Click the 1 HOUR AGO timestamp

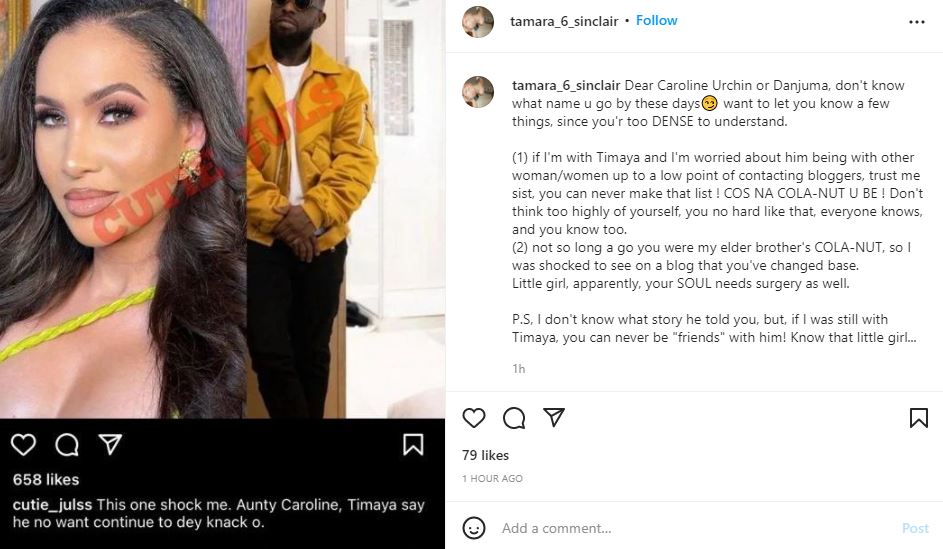coord(492,479)
